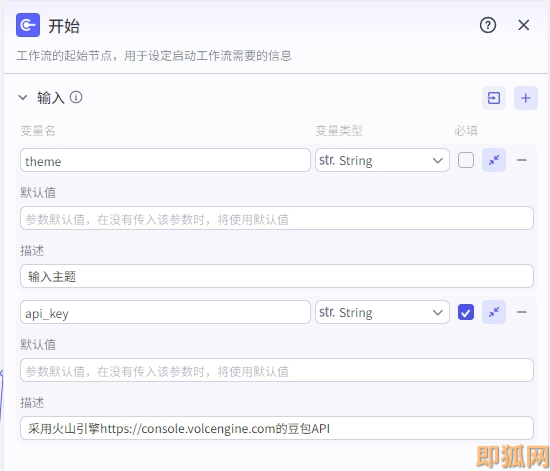The image size is (550, 471).
Task: Delete the api_key variable with minus icon
Action: 522,312
